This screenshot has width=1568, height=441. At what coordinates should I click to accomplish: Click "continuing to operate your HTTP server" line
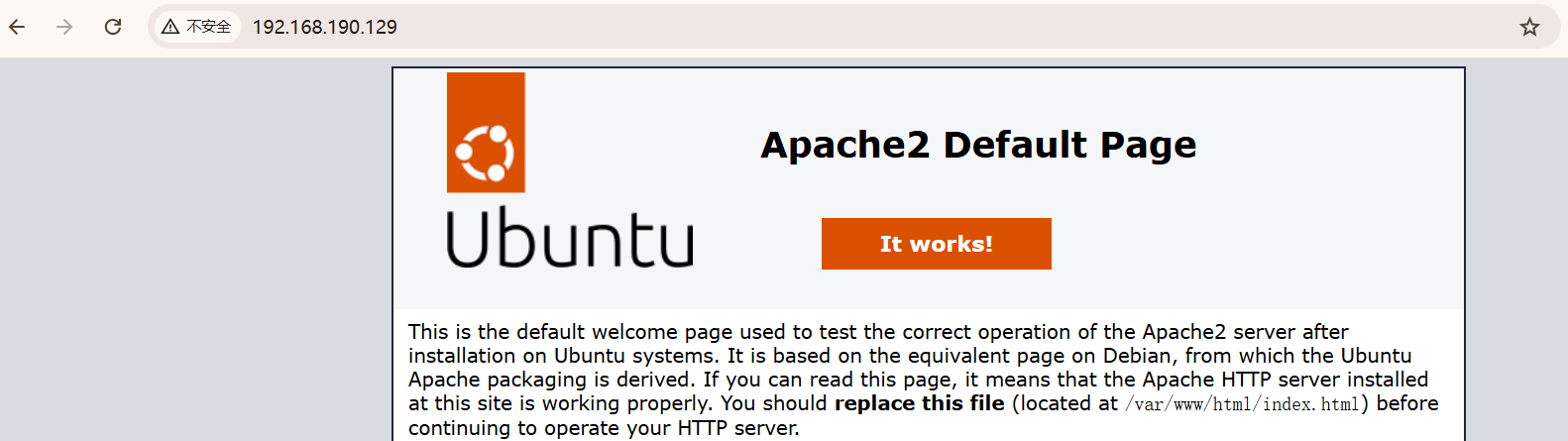603,428
